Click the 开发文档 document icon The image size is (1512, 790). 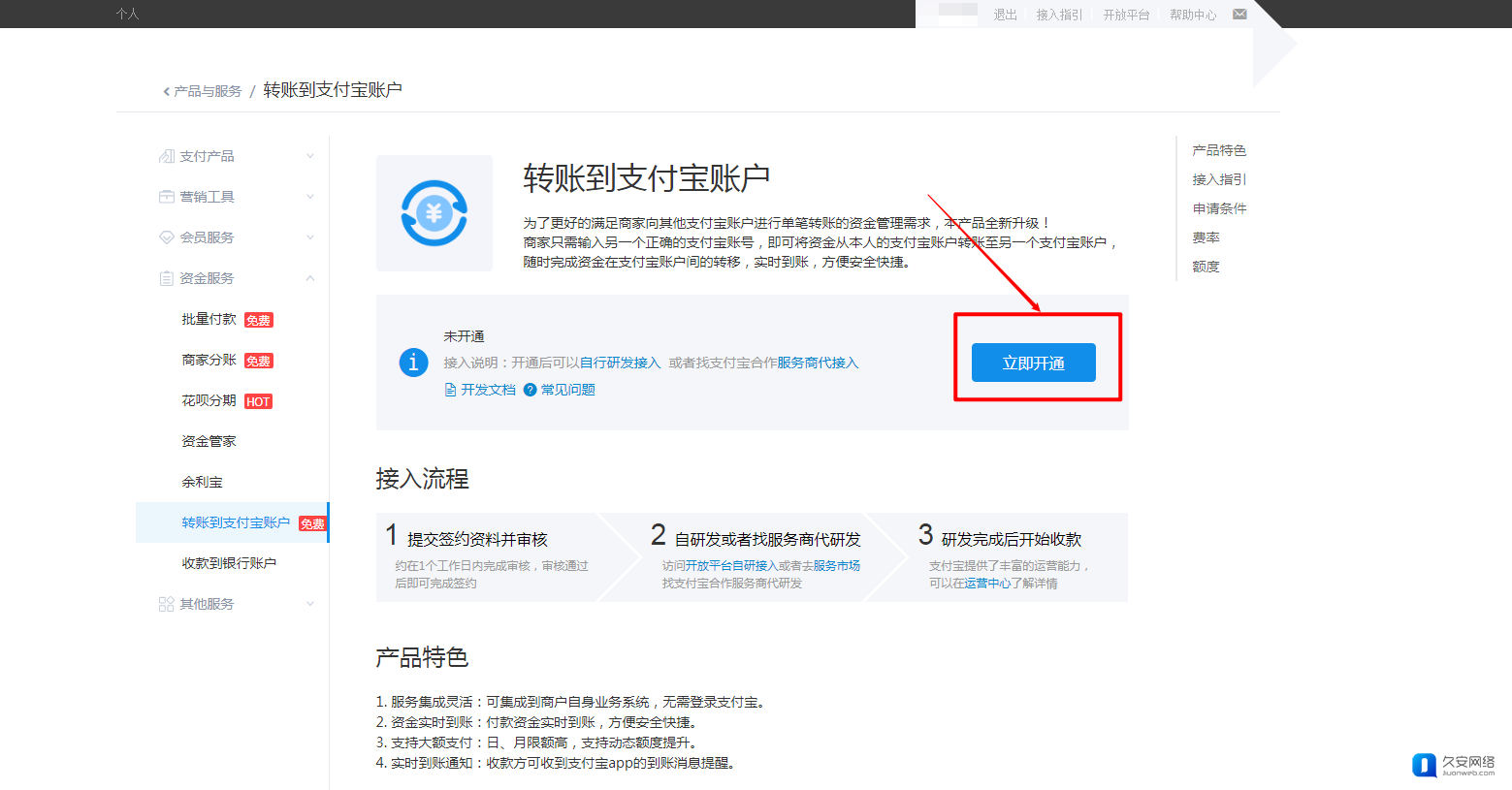pos(450,390)
